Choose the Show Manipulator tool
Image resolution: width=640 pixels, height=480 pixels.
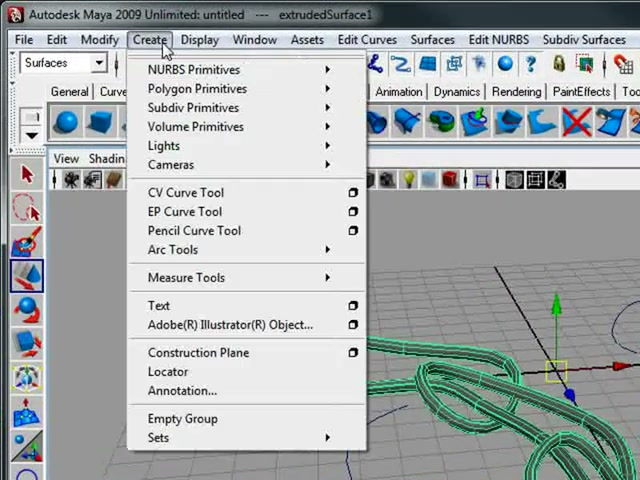point(27,447)
